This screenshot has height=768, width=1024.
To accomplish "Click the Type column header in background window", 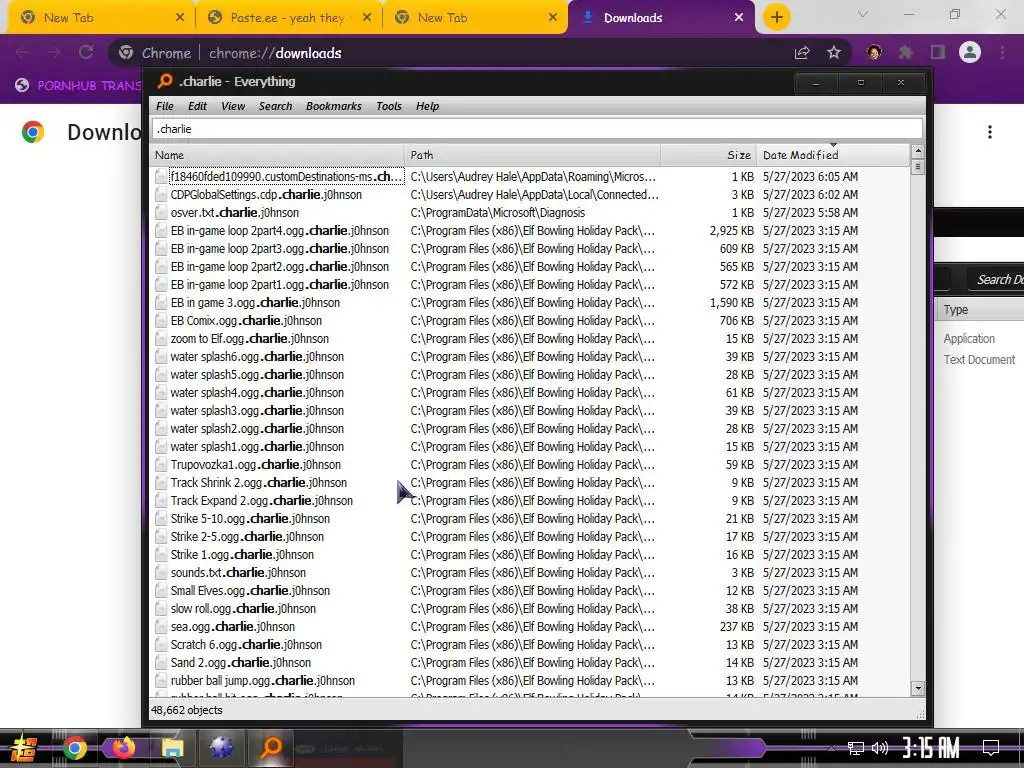I will point(956,310).
